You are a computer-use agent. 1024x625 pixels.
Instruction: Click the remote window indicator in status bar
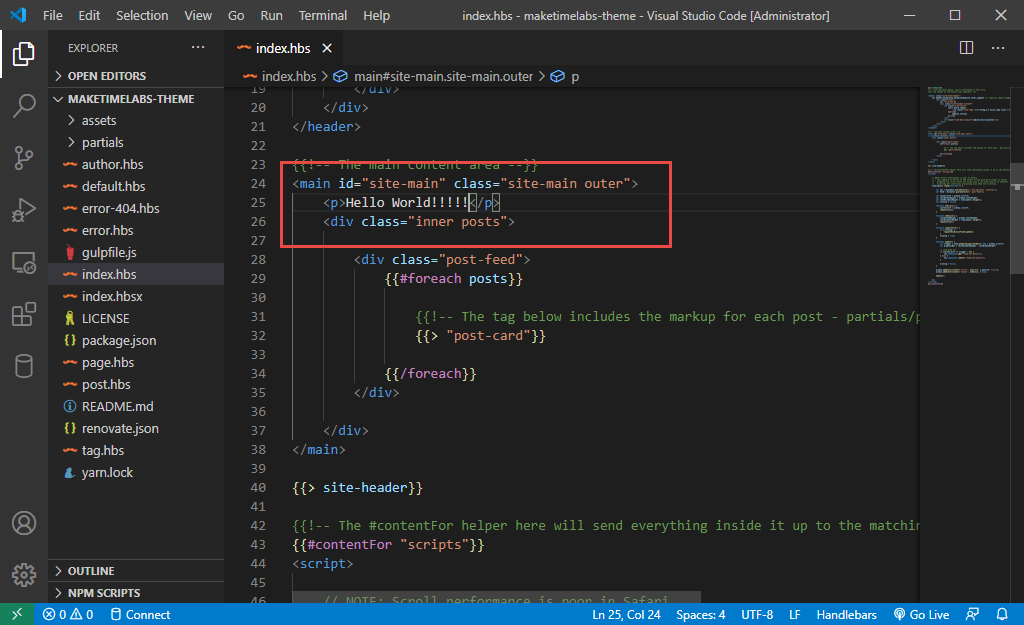tap(17, 614)
